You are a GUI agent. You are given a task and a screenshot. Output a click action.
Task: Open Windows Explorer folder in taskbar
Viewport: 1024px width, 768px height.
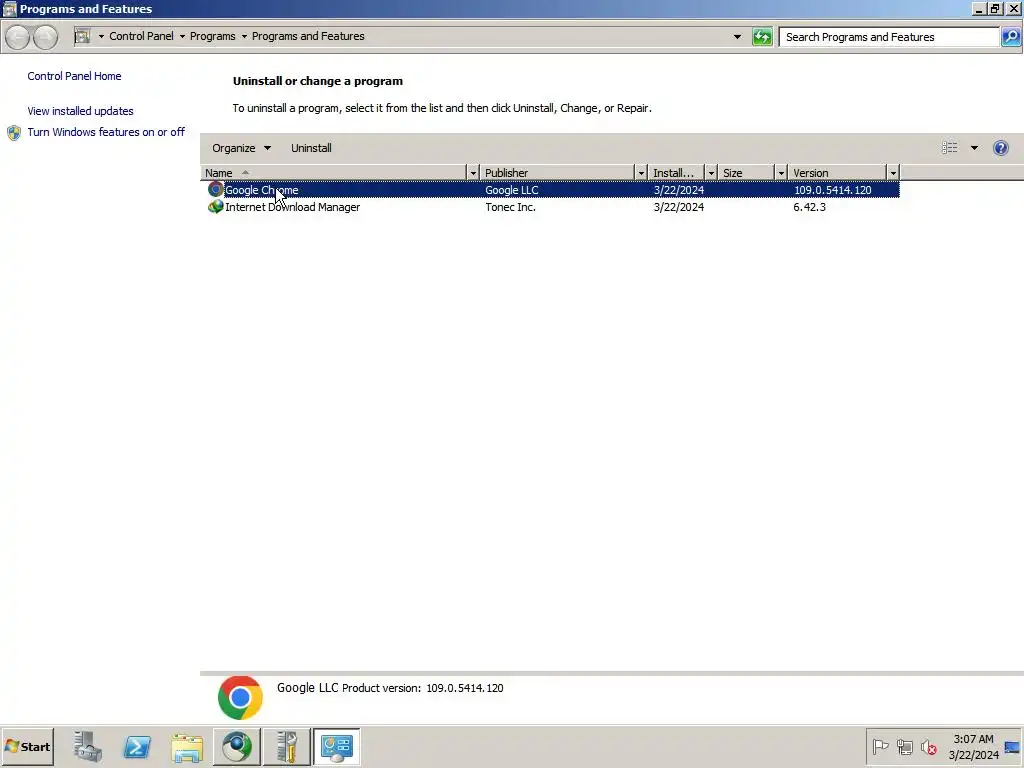coord(187,746)
